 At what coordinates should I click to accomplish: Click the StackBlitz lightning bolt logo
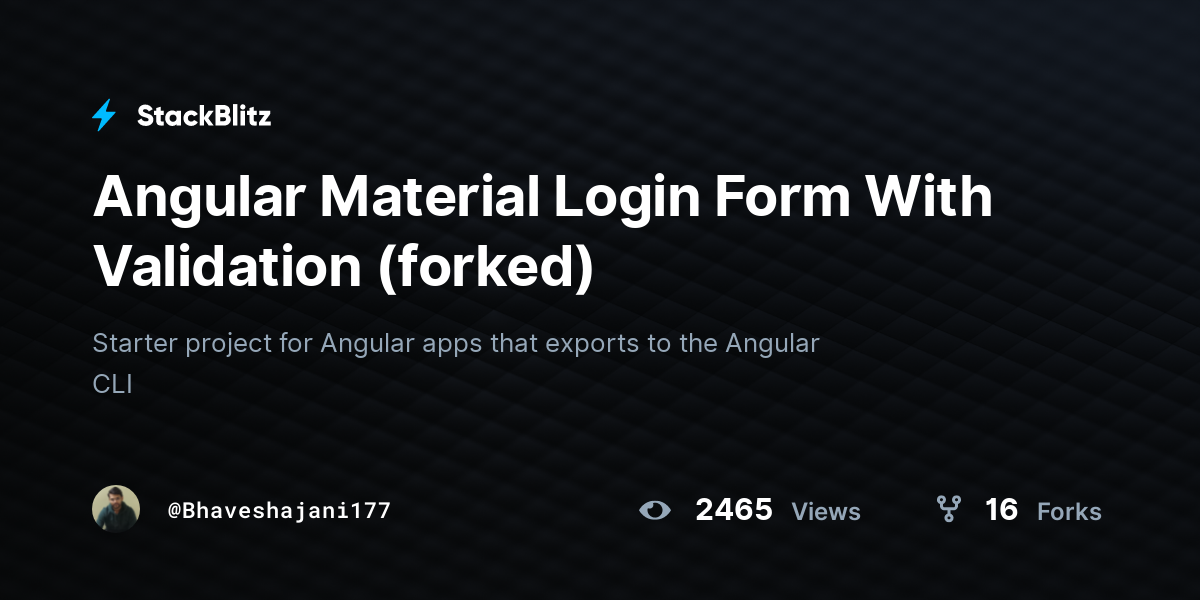tap(104, 116)
